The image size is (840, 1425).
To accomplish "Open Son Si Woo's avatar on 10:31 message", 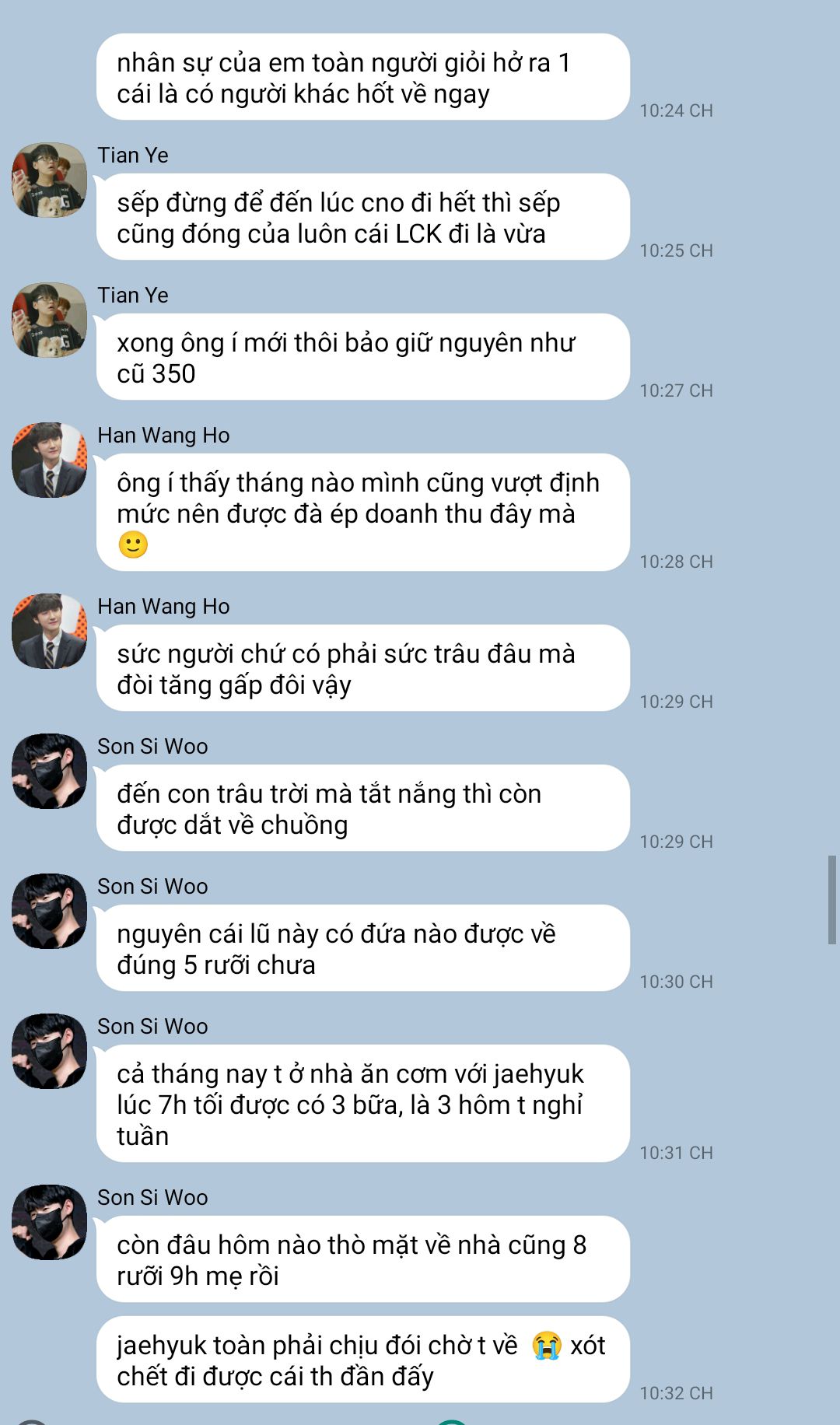I will point(49,1051).
